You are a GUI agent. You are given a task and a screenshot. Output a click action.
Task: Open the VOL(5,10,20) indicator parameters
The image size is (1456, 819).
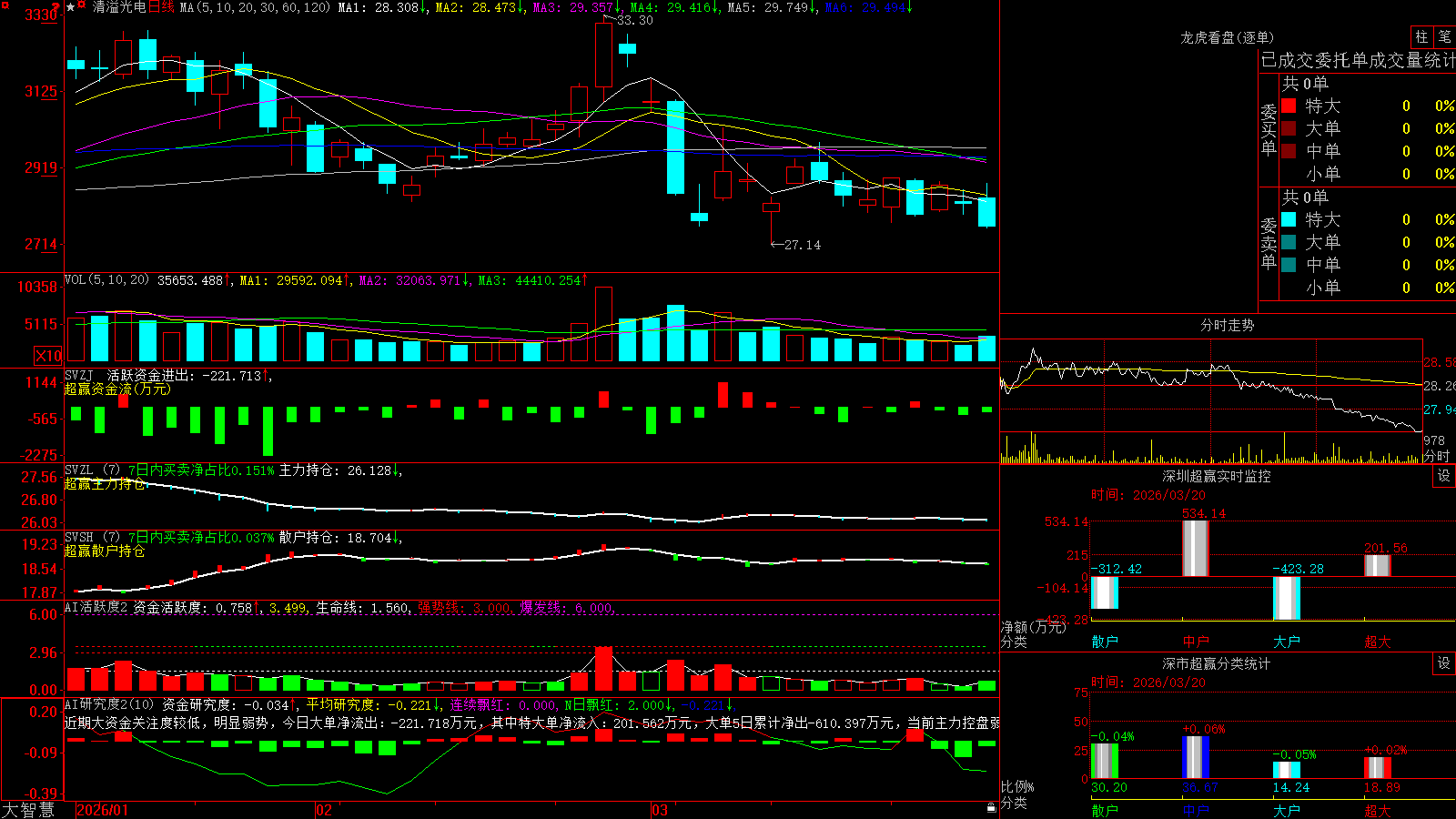tap(106, 280)
